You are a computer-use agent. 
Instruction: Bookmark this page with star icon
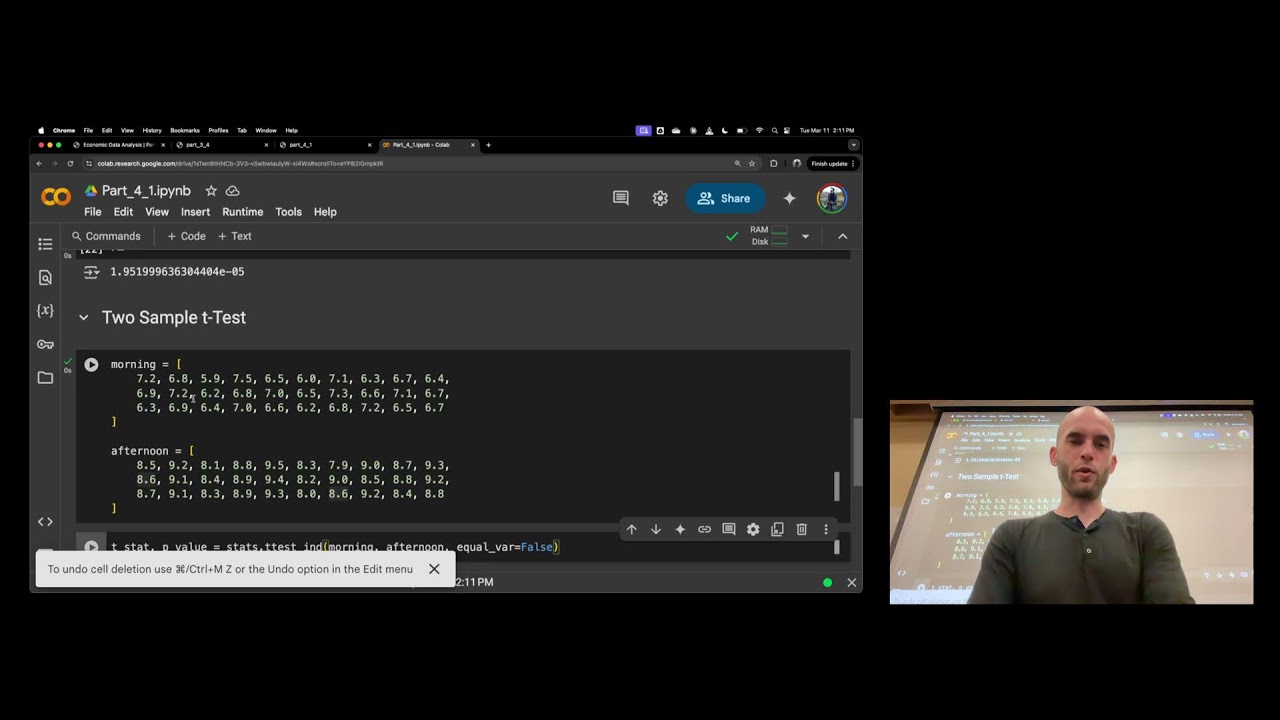coord(752,163)
